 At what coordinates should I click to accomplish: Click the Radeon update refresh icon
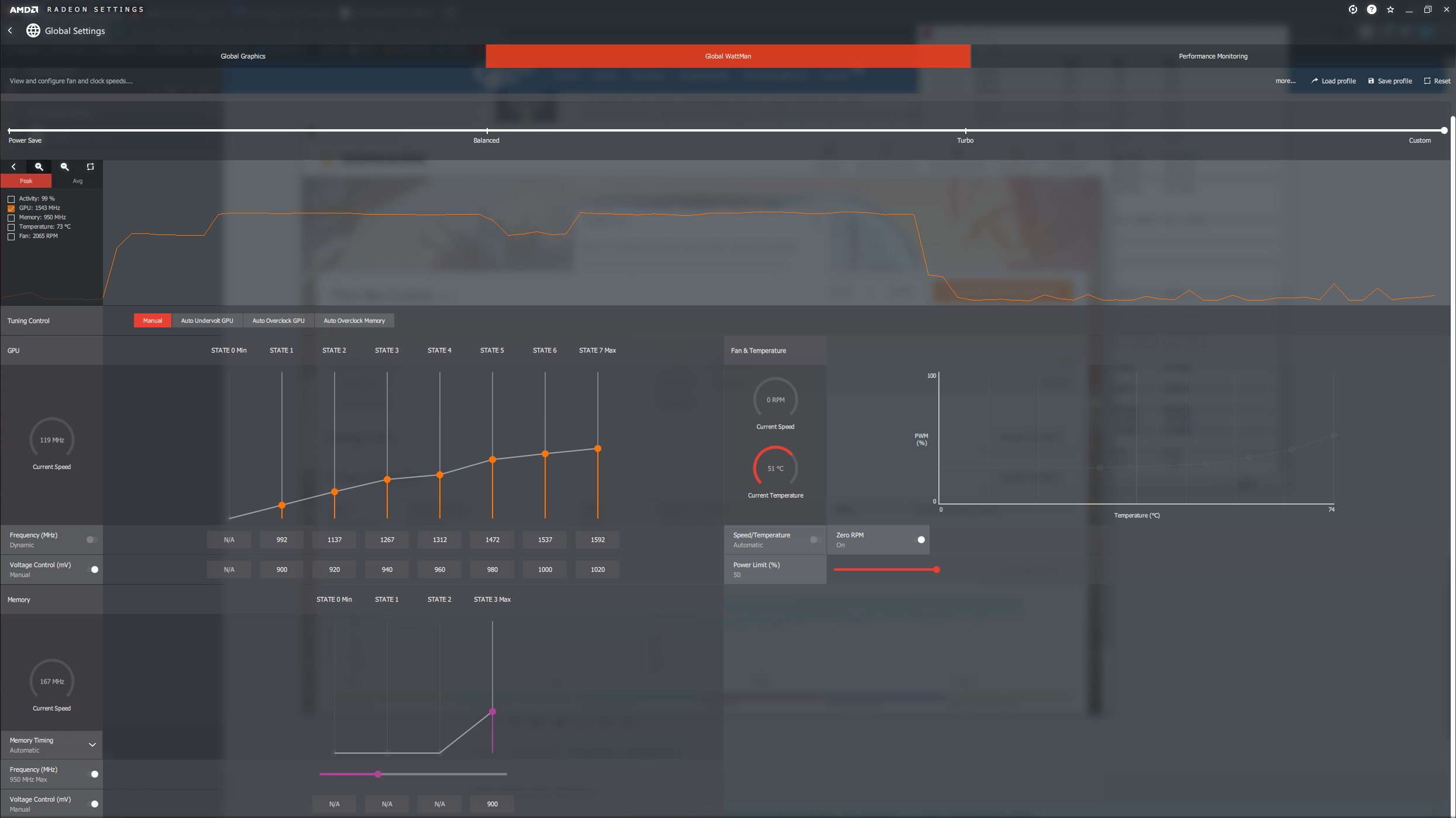tap(1352, 9)
